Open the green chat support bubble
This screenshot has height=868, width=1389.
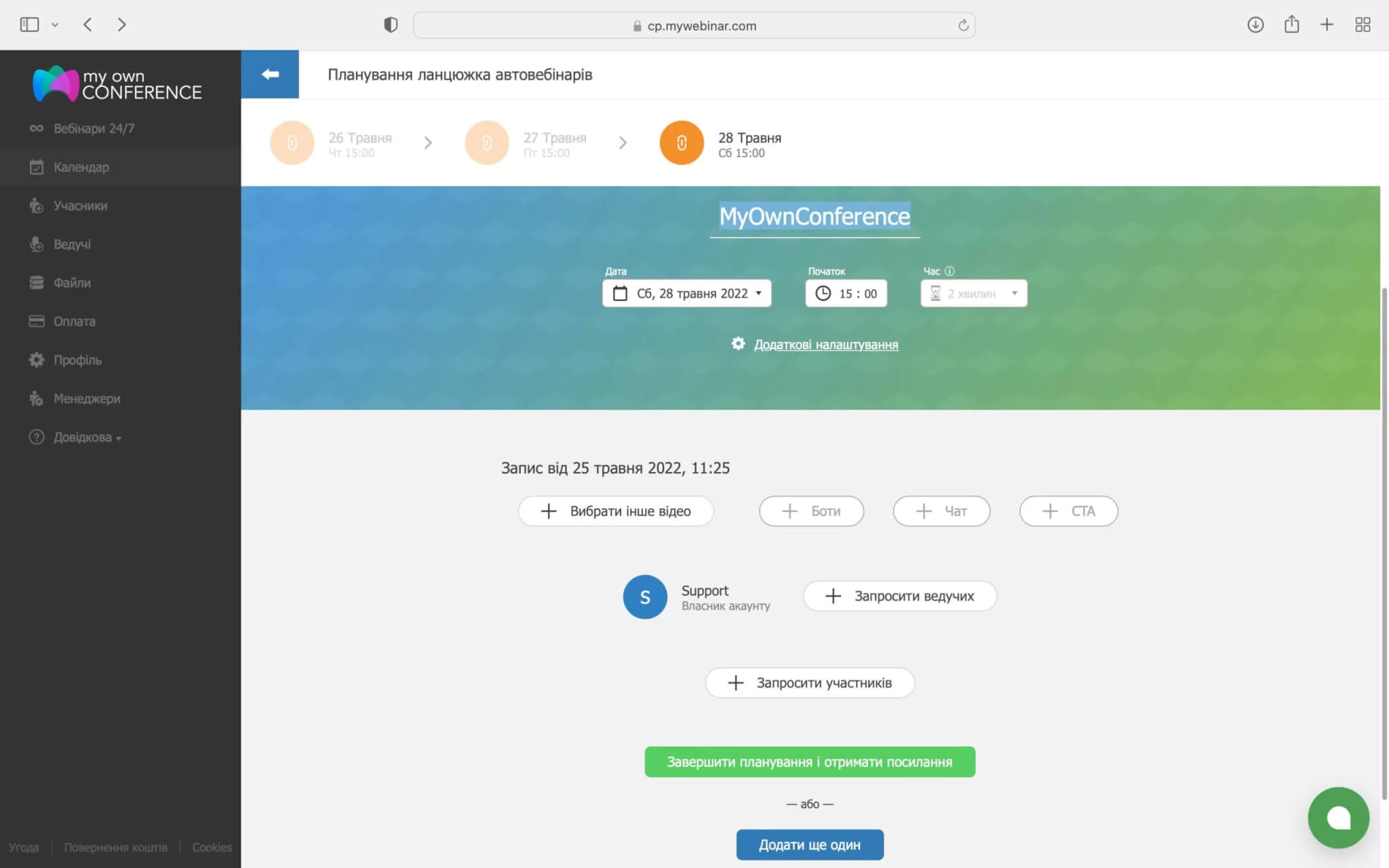pyautogui.click(x=1337, y=817)
